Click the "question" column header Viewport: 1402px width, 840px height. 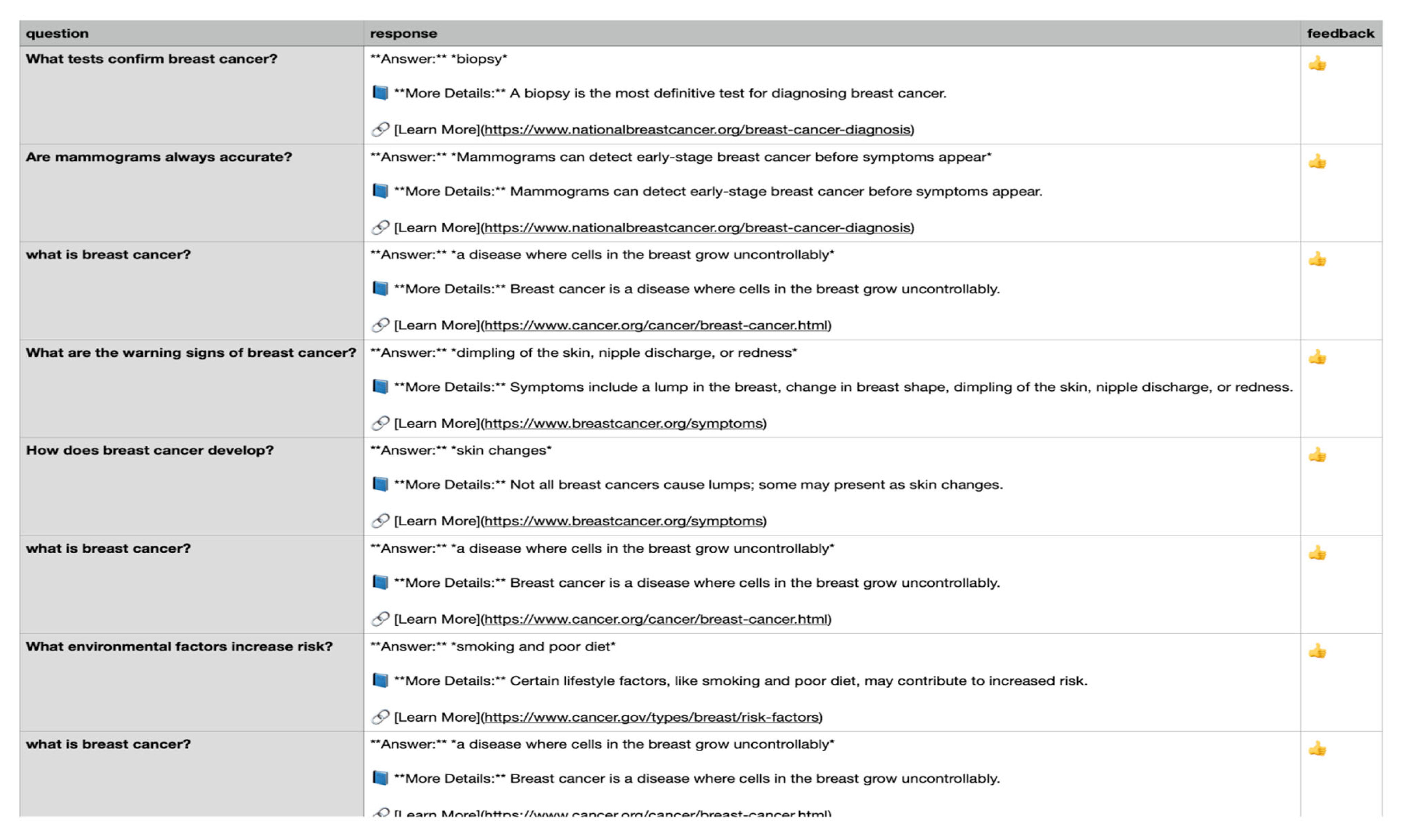click(57, 33)
